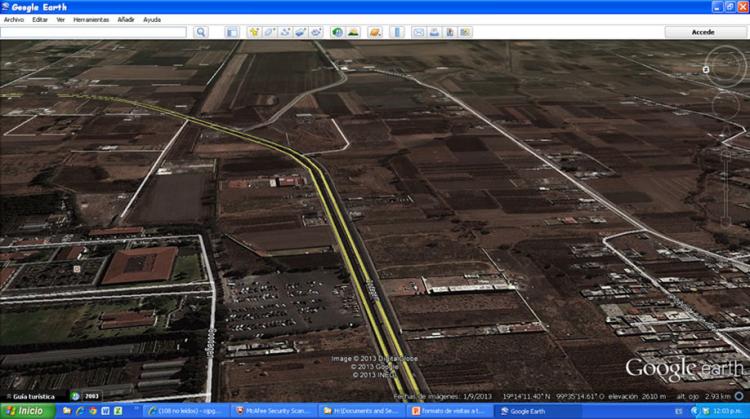Open the Guía turística tour guide

coord(30,397)
